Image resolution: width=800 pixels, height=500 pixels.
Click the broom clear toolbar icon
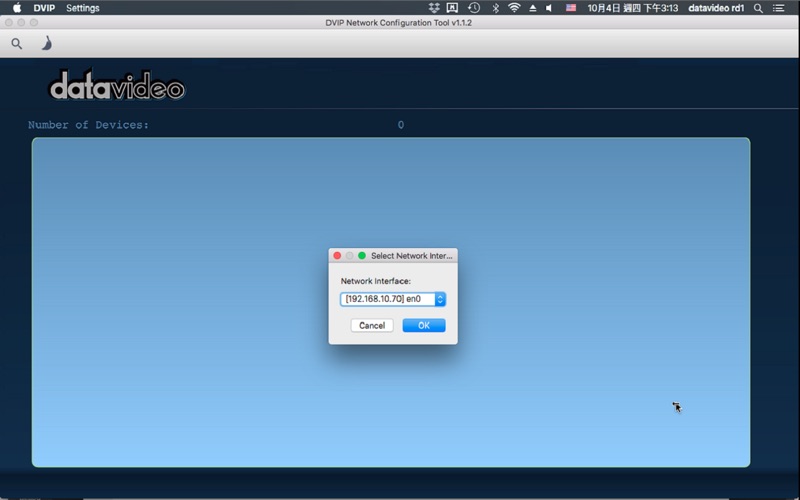tap(46, 43)
